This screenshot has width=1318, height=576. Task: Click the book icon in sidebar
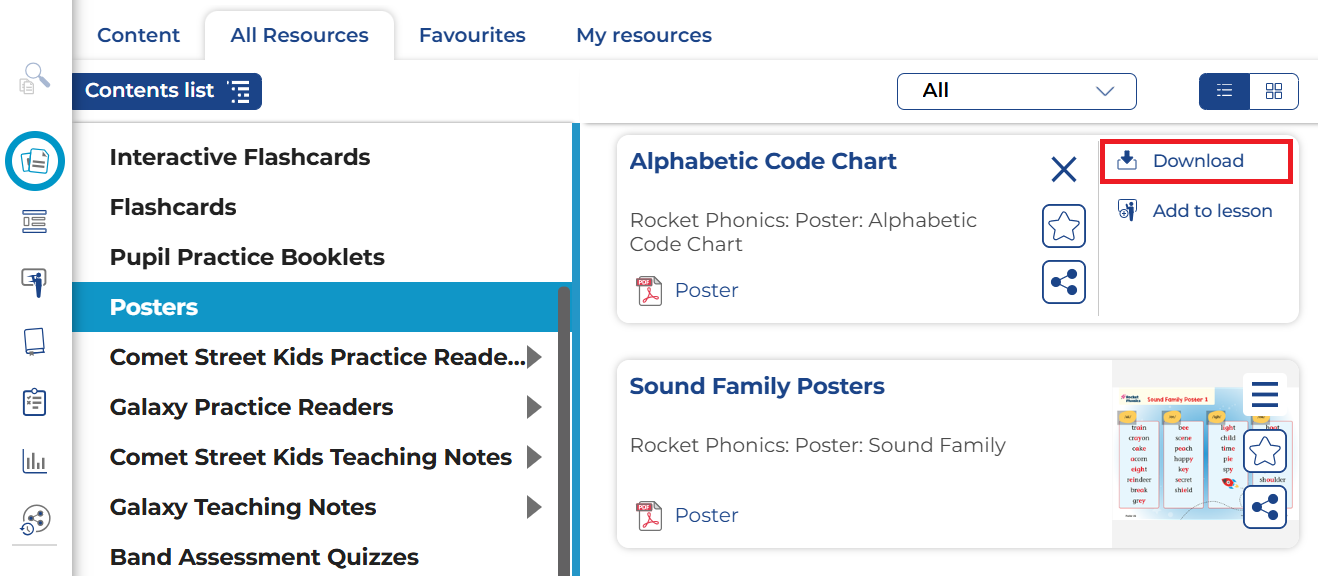point(35,342)
